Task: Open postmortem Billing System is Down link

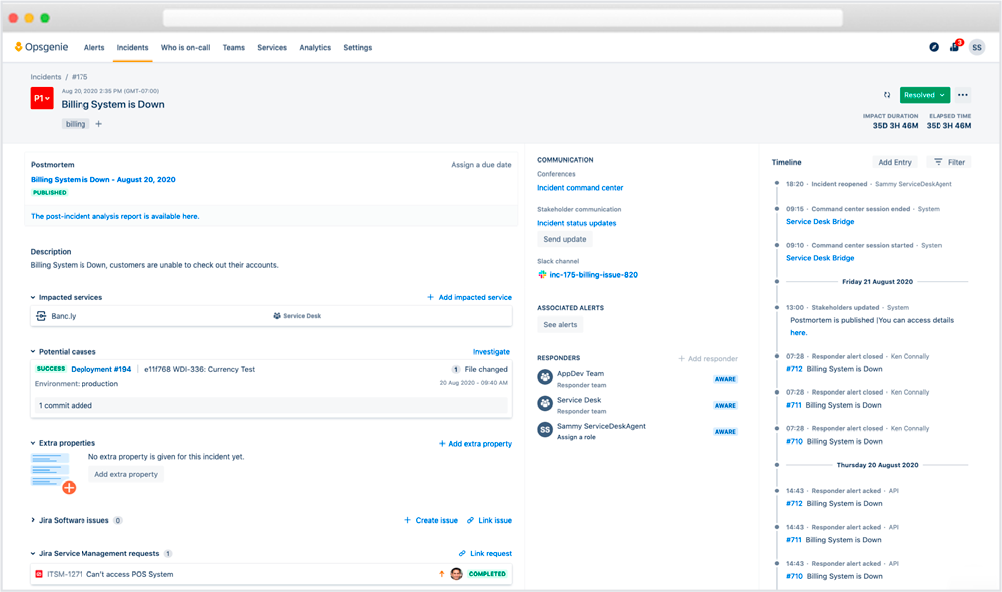Action: pos(104,180)
